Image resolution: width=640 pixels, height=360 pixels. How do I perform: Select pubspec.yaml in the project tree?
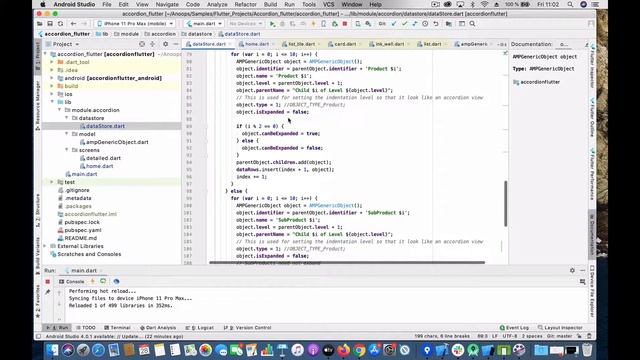[x=82, y=230]
